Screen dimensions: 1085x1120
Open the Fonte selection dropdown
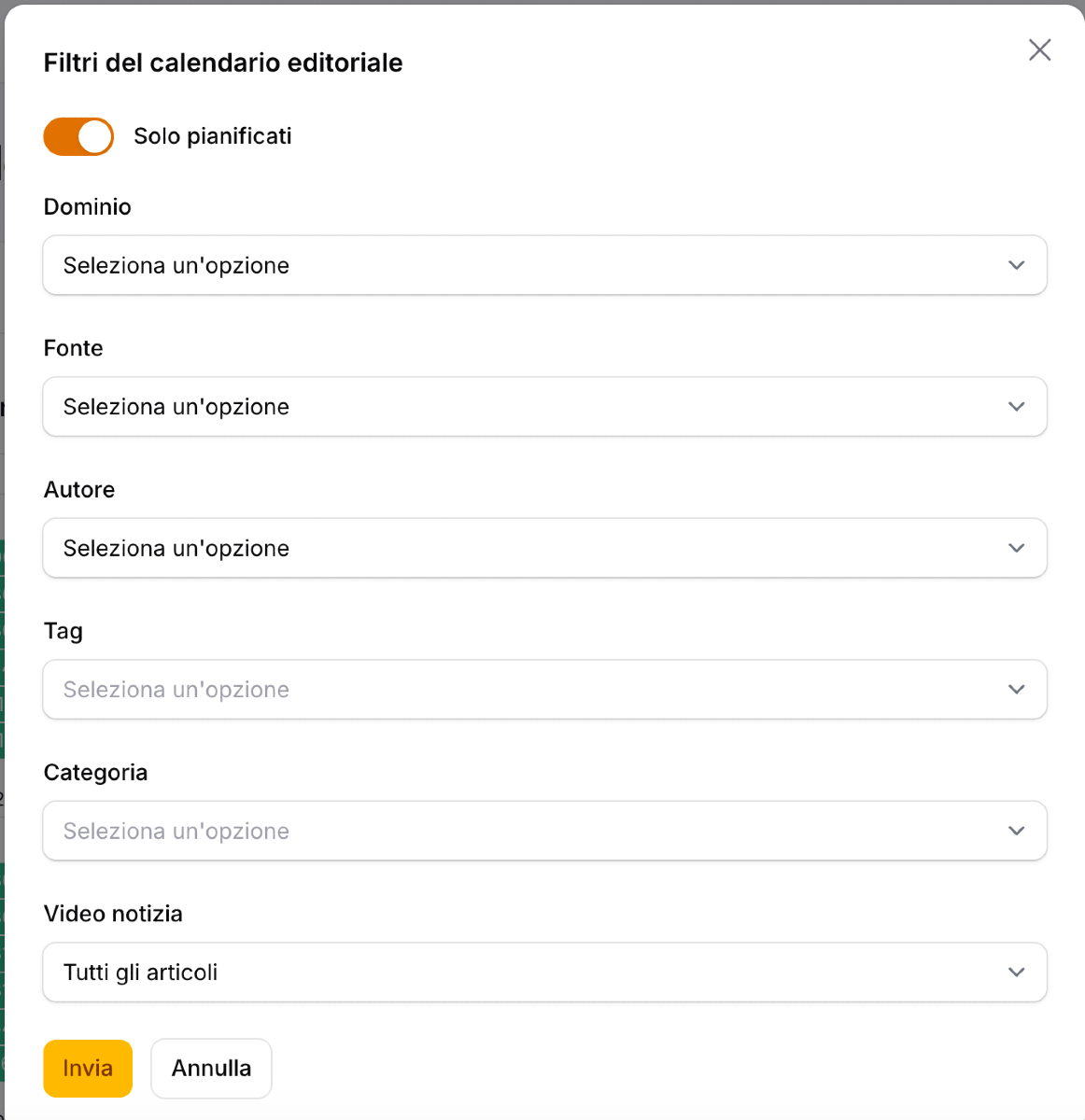pyautogui.click(x=544, y=406)
